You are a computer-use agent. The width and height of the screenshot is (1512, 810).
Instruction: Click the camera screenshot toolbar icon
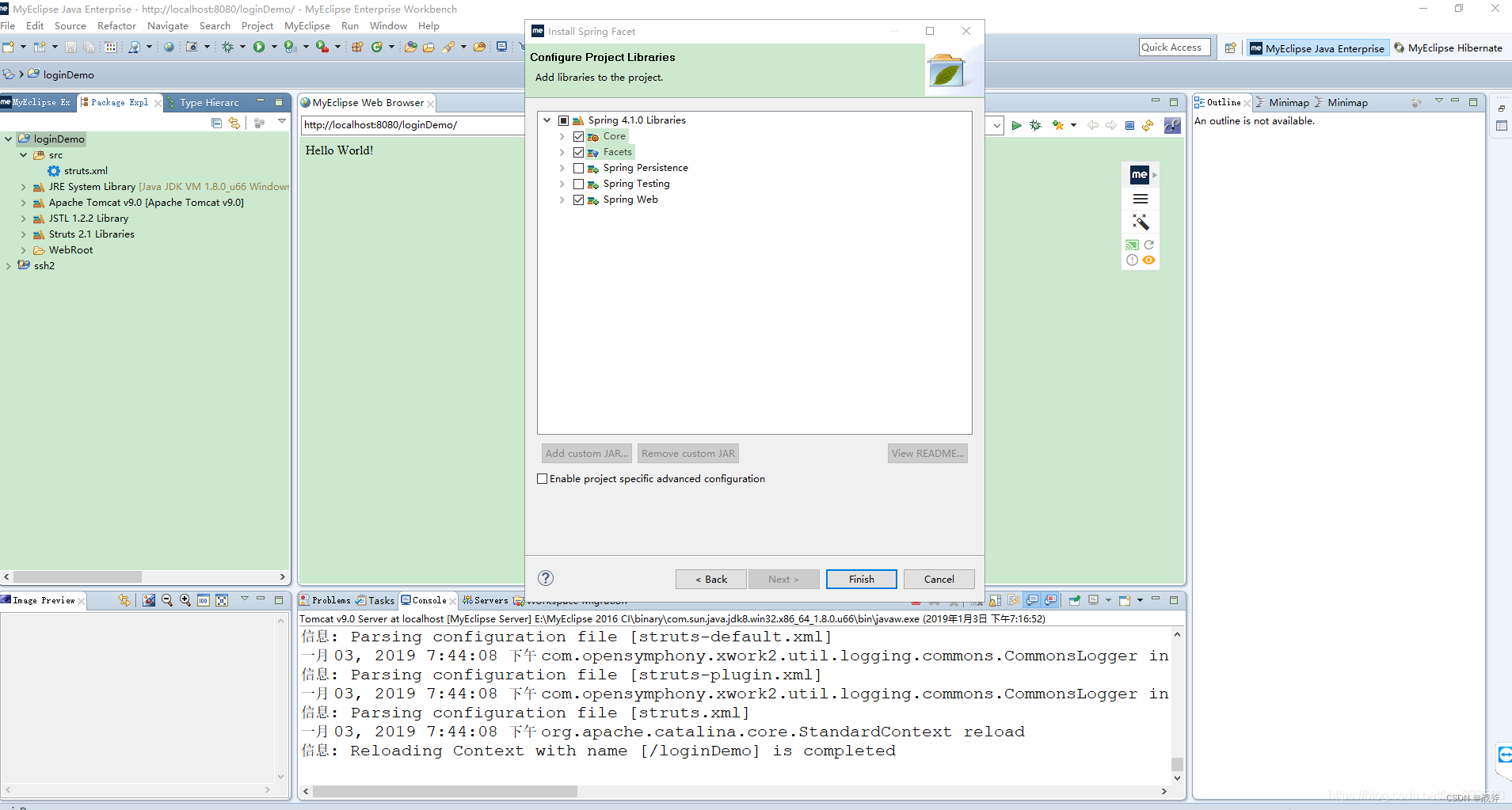[192, 48]
